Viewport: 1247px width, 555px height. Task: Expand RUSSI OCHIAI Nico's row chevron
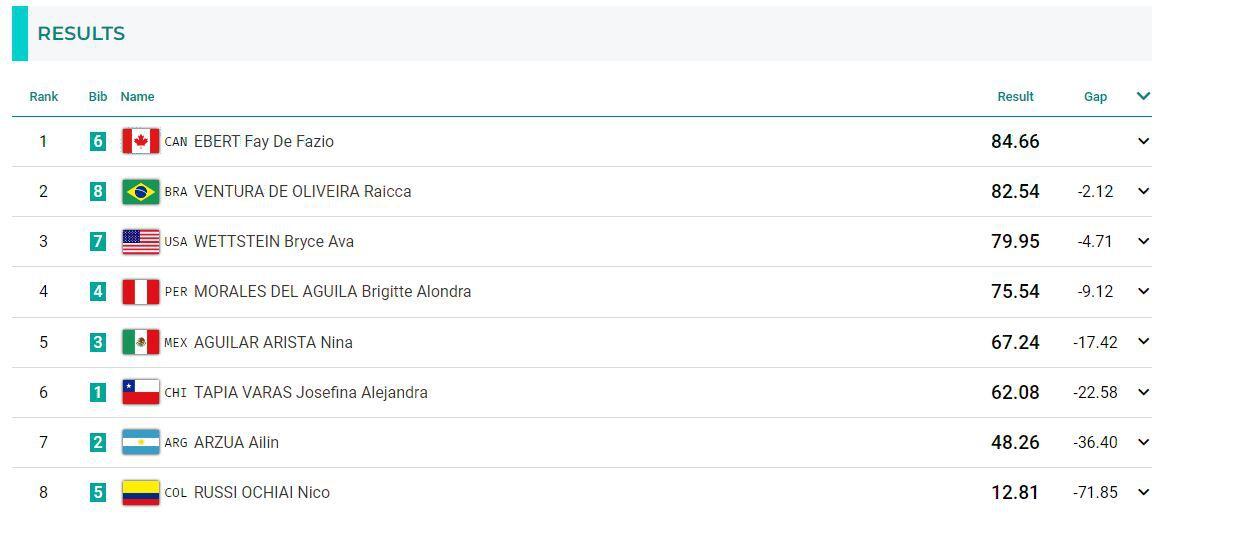coord(1143,492)
